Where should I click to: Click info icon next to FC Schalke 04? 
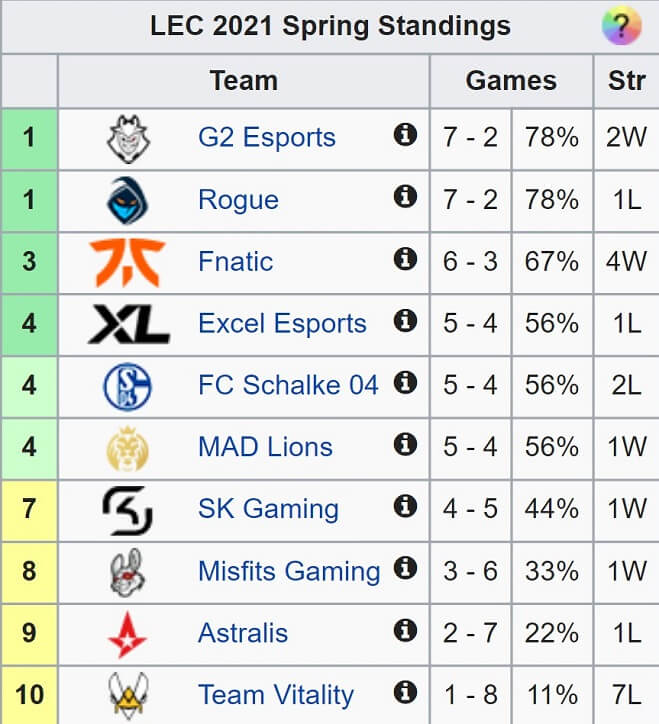coord(405,382)
